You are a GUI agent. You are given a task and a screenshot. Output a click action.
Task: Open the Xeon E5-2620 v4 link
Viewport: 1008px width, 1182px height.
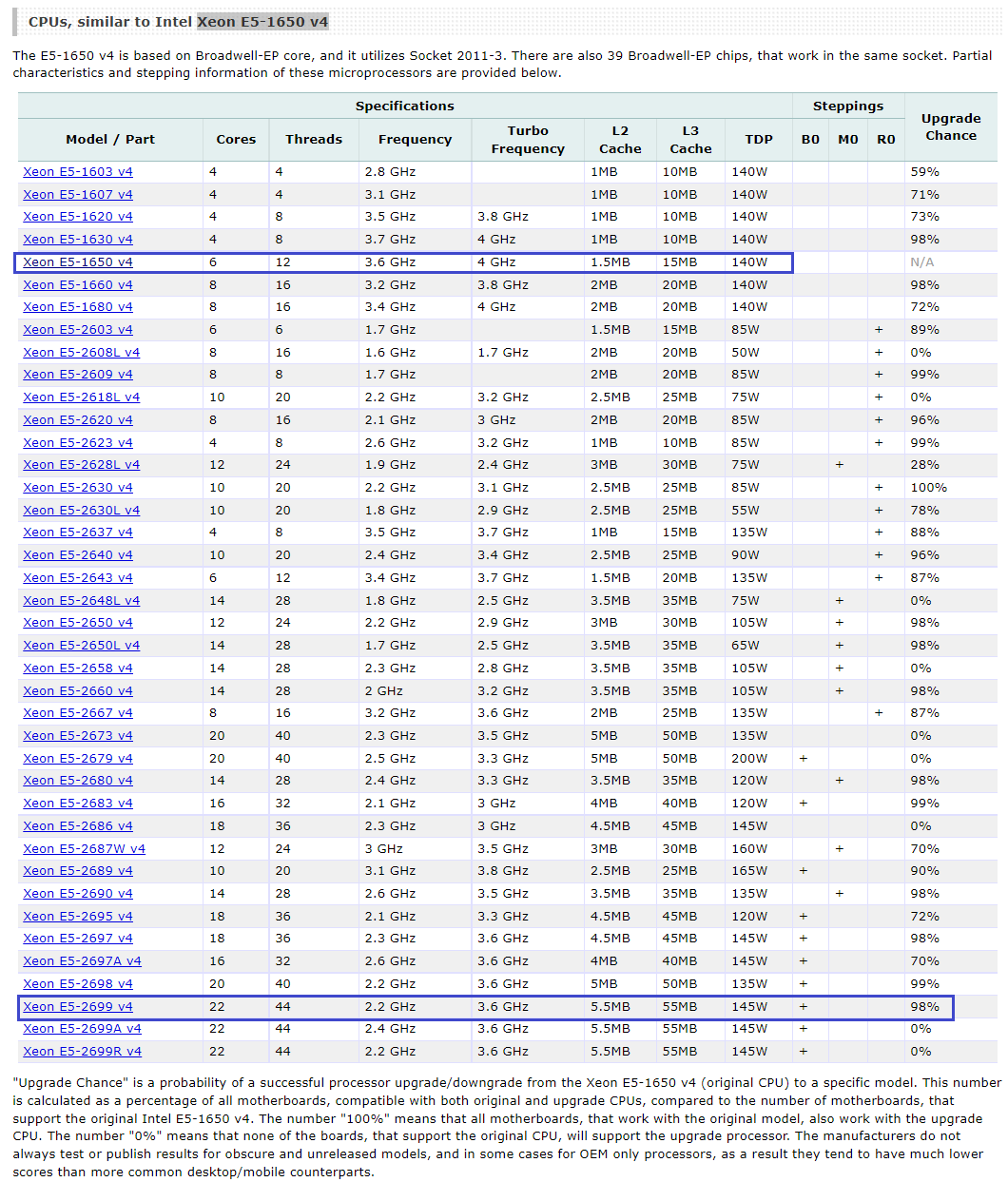click(78, 420)
